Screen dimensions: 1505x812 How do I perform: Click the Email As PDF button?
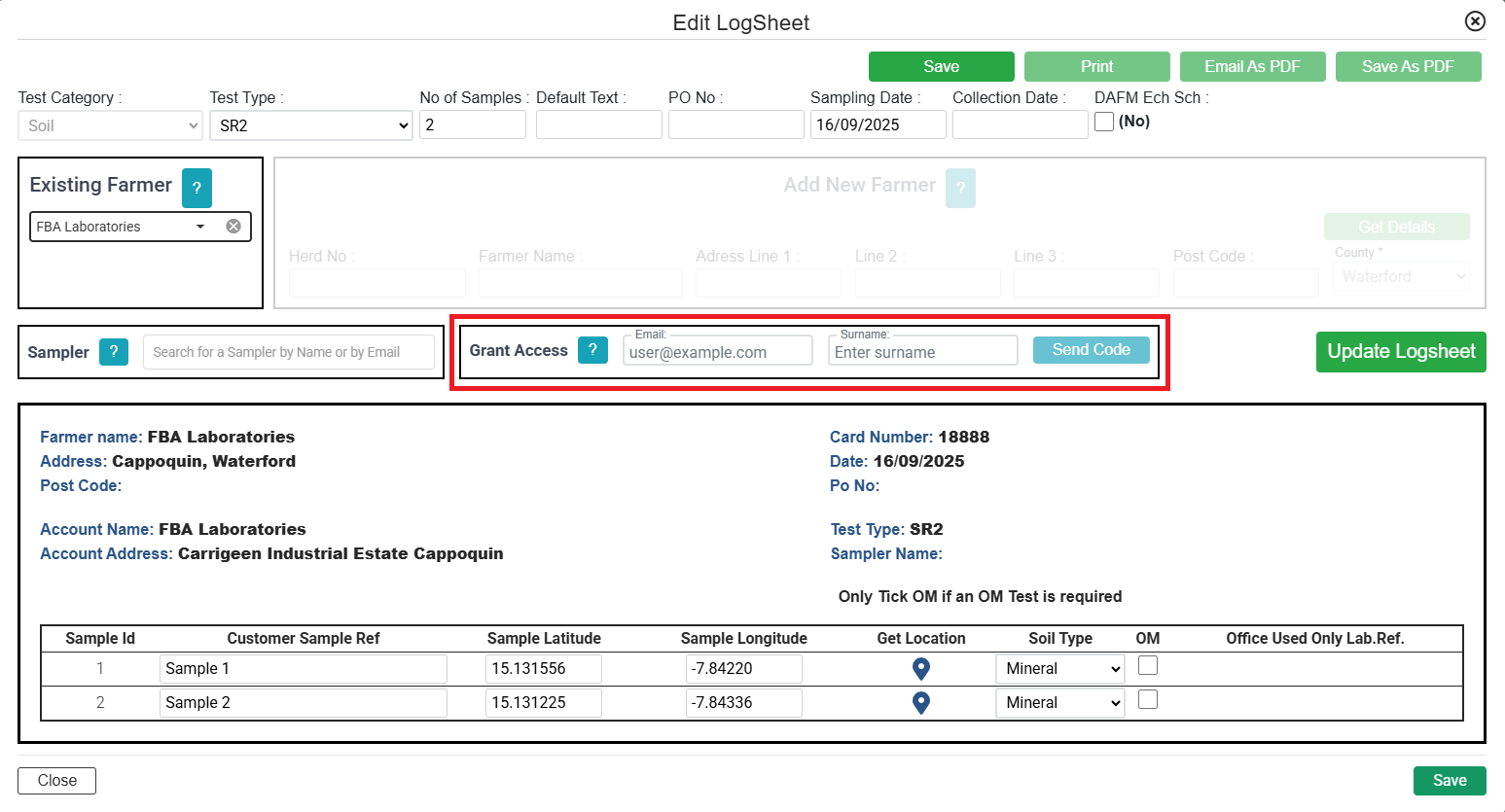point(1252,66)
